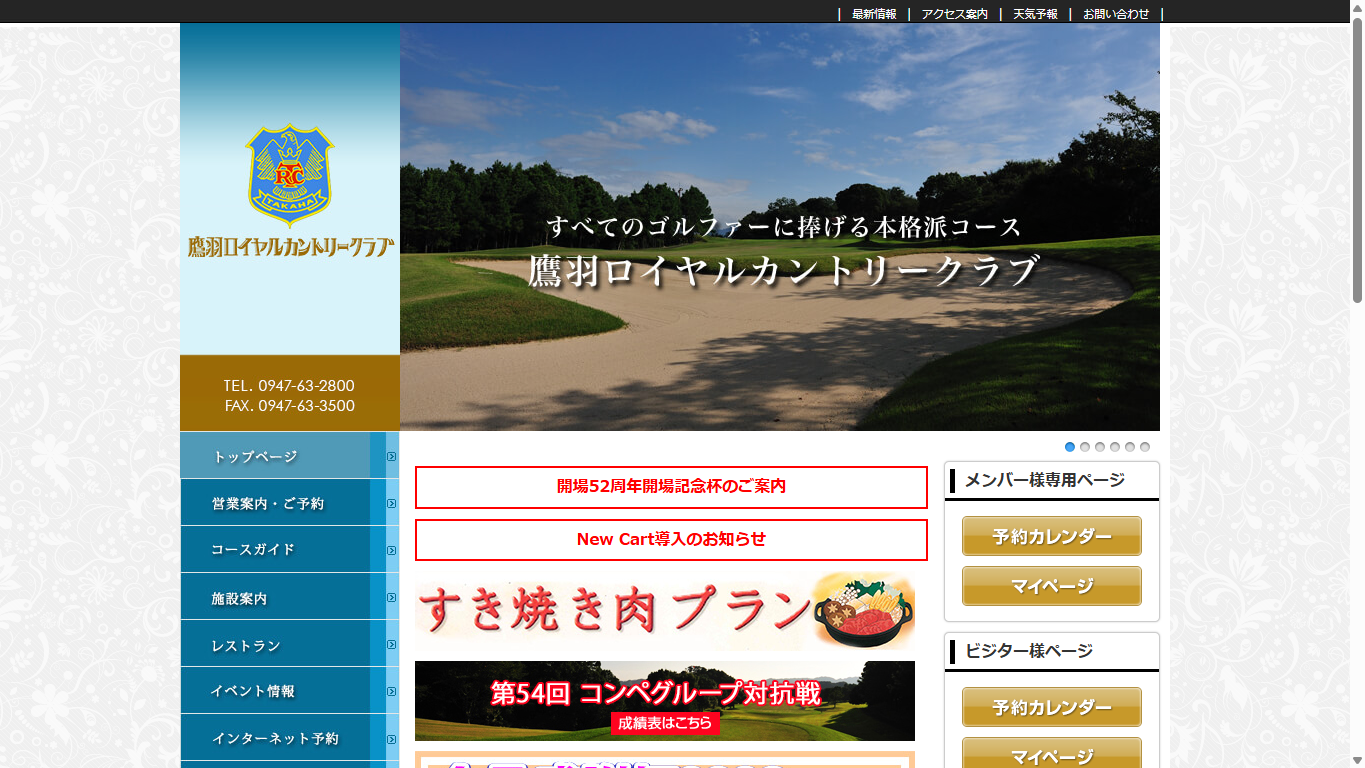
Task: Click the Takaha Royal Country Club crest logo
Action: coord(290,175)
